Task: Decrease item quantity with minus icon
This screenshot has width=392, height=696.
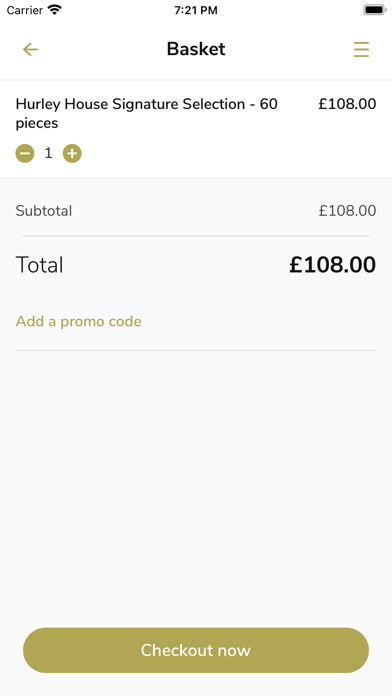Action: (25, 154)
